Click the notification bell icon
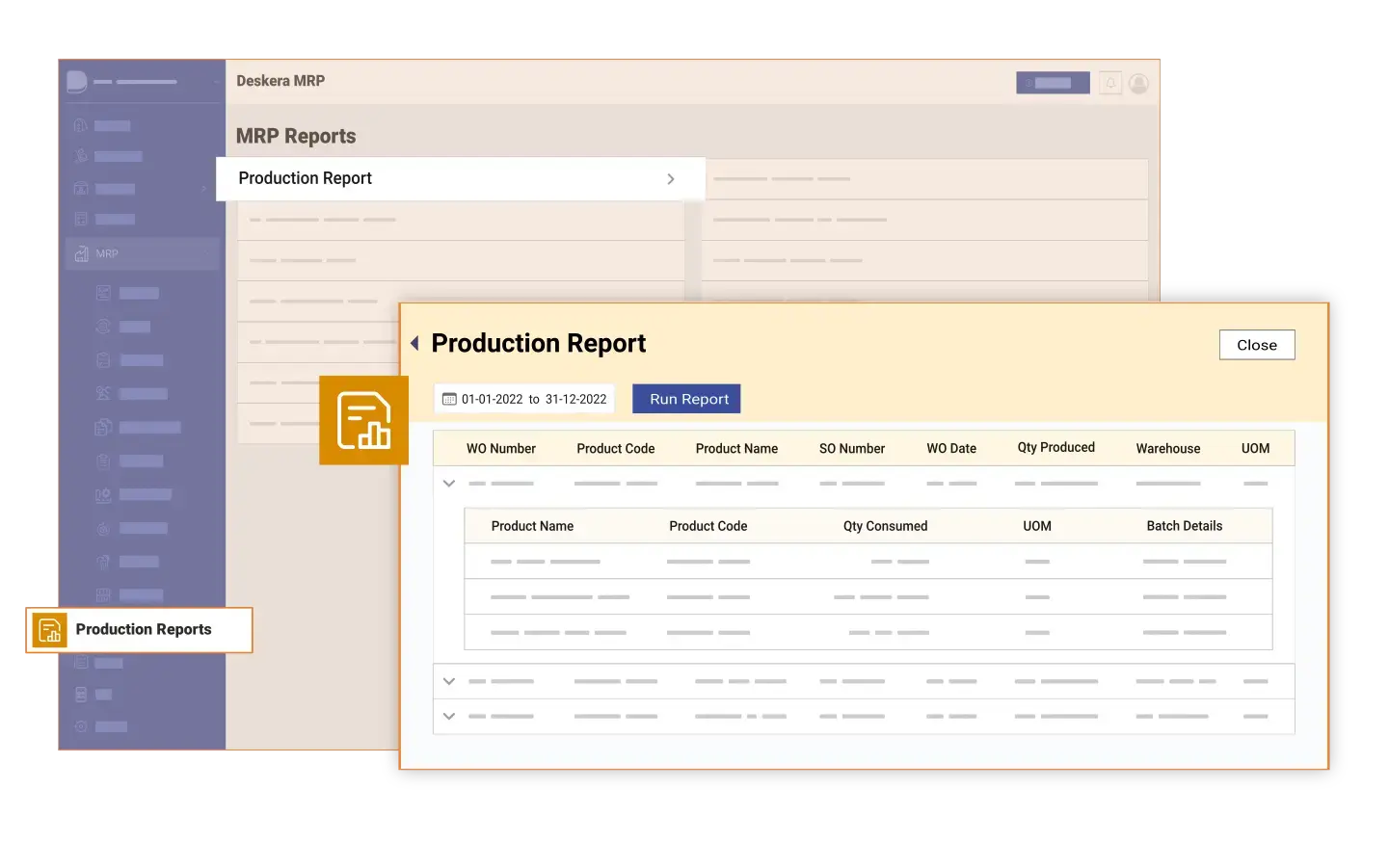1389x868 pixels. pos(1110,83)
